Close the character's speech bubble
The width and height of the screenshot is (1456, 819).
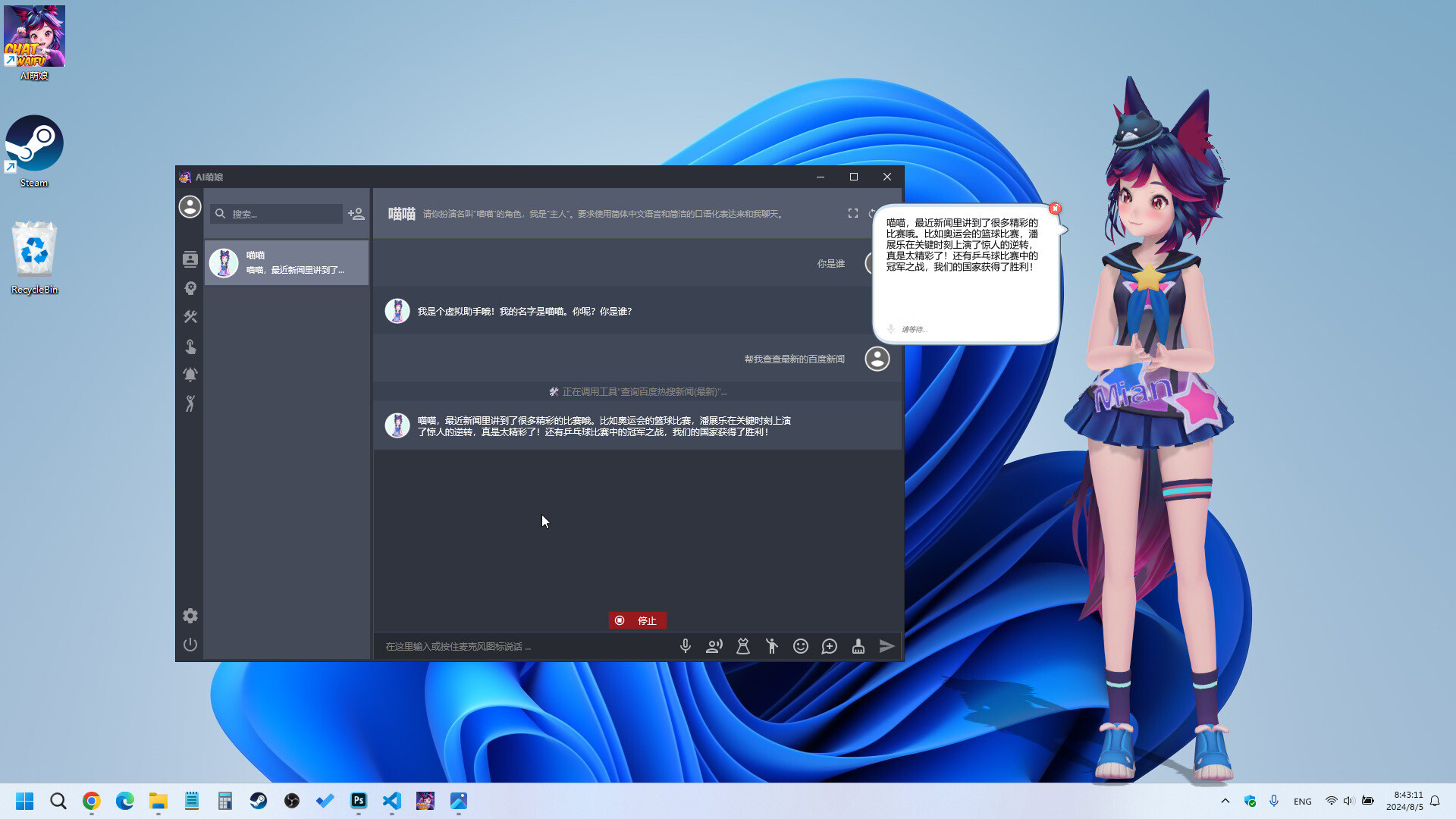pos(1055,209)
